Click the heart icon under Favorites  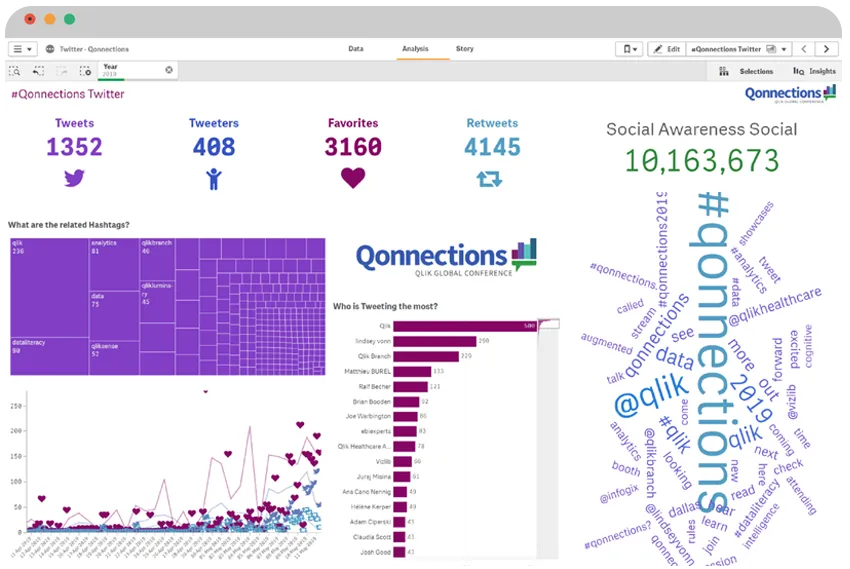tap(353, 178)
